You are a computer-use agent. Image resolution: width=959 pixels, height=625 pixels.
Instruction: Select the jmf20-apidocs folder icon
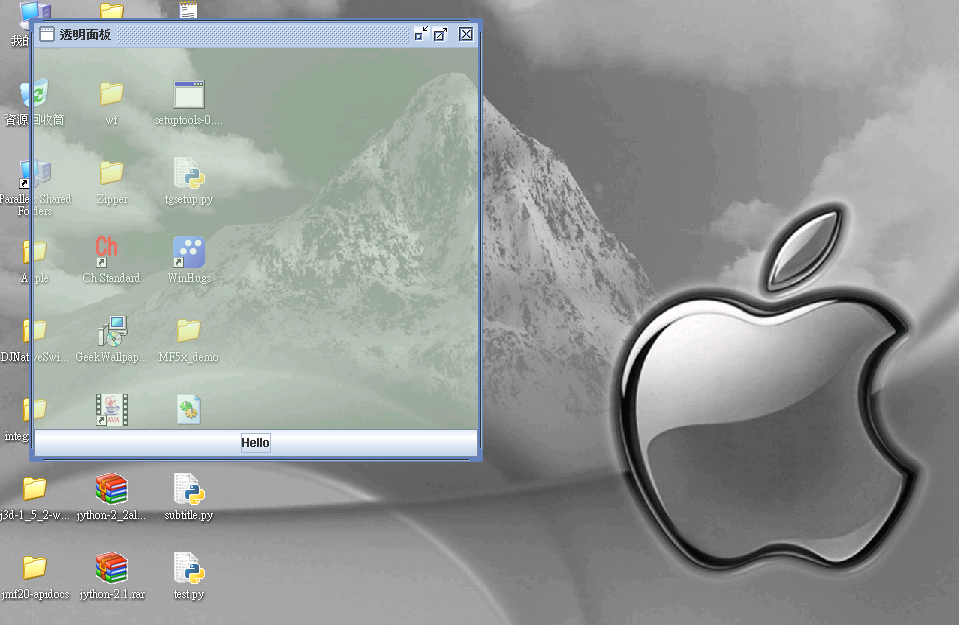pos(35,568)
